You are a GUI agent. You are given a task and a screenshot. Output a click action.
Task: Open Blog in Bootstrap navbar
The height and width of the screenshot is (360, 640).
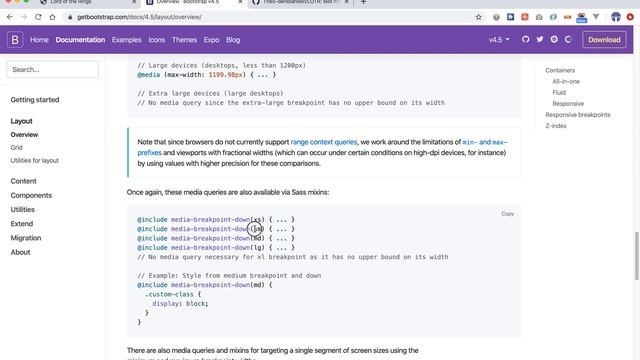click(233, 40)
